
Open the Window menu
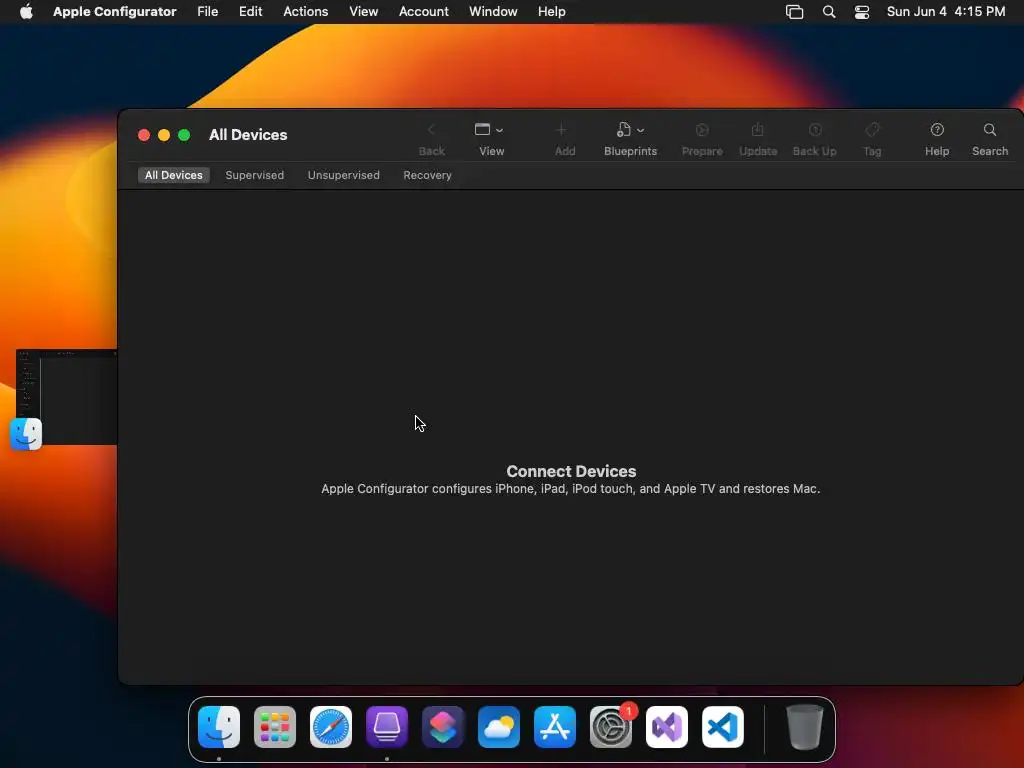pyautogui.click(x=493, y=11)
